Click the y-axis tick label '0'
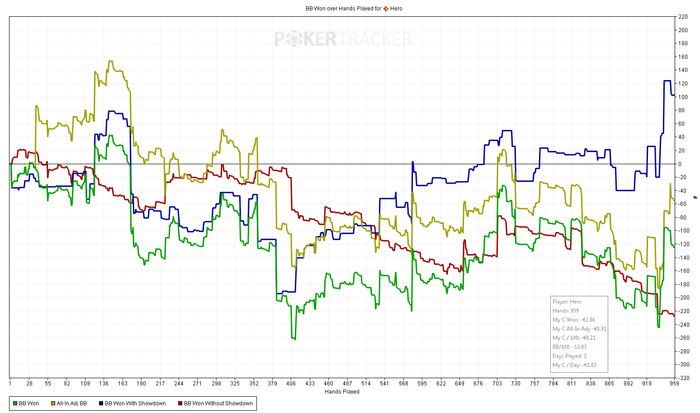 coord(680,164)
